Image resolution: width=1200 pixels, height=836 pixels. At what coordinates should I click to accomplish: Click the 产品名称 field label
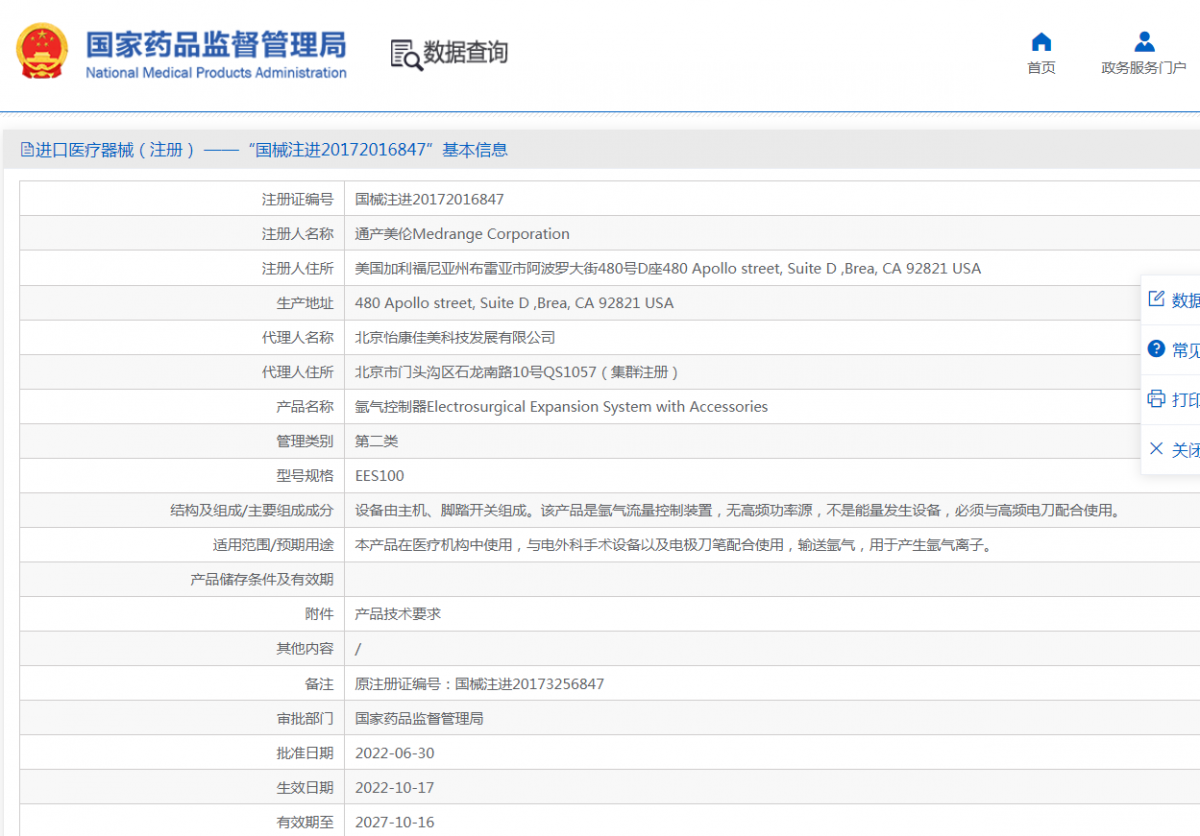305,407
